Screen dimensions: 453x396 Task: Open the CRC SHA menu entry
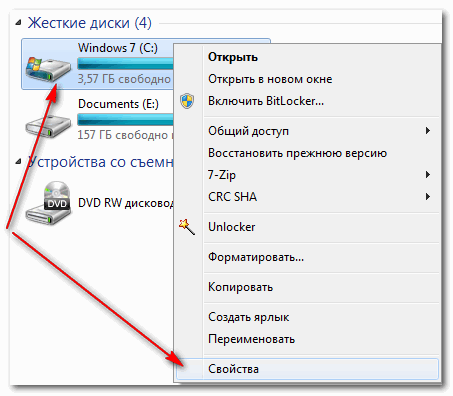click(x=307, y=197)
